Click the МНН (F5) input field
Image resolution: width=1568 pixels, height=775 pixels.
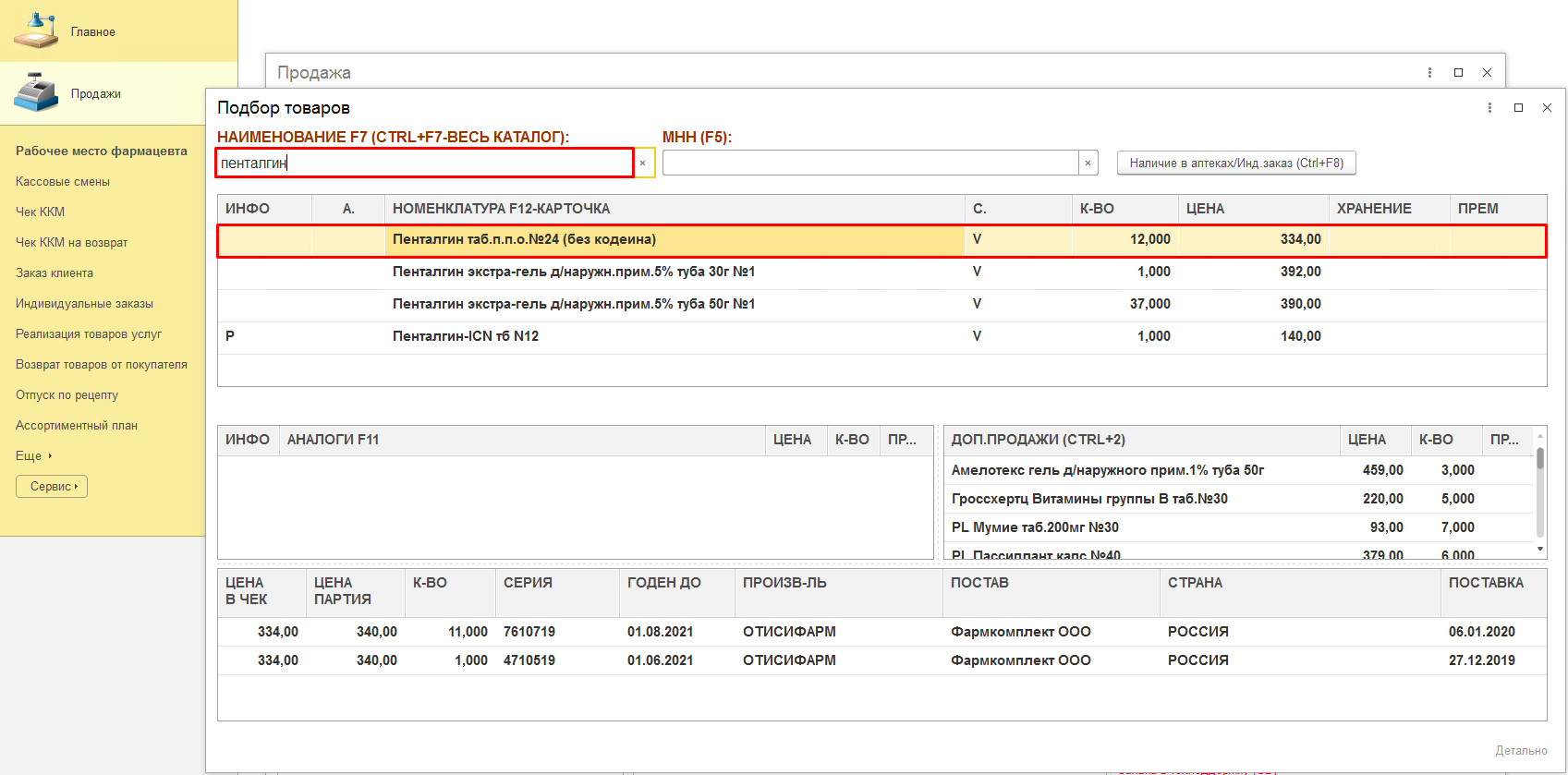(869, 163)
